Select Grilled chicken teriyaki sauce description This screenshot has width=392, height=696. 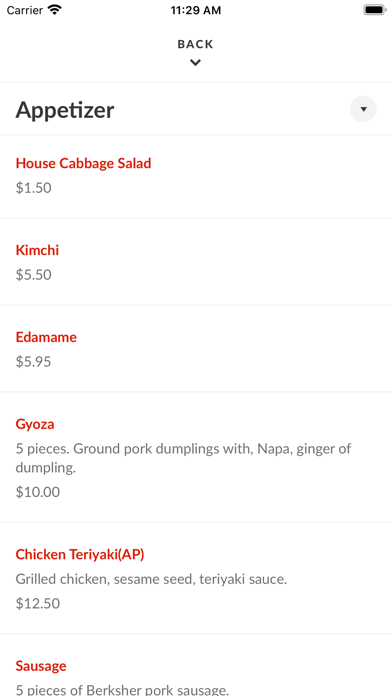coord(151,579)
